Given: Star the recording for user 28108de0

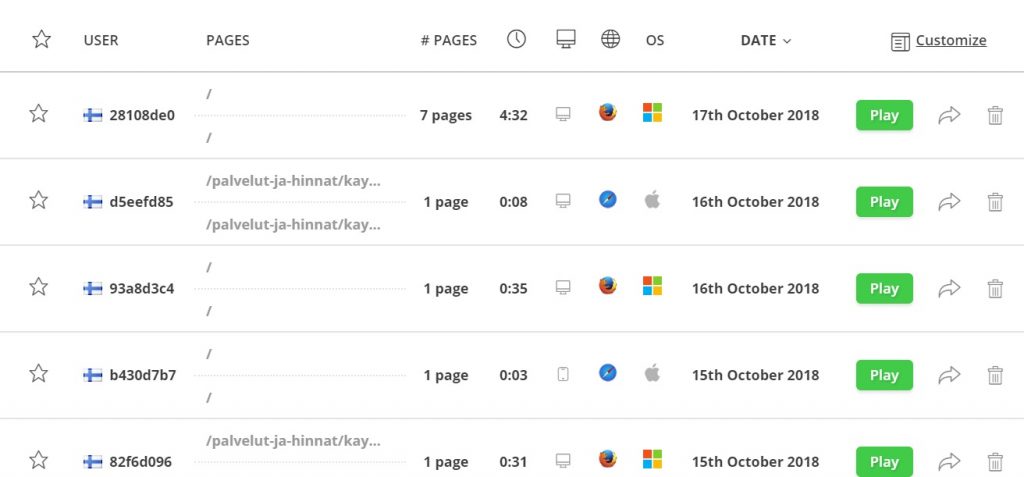Looking at the screenshot, I should (39, 114).
